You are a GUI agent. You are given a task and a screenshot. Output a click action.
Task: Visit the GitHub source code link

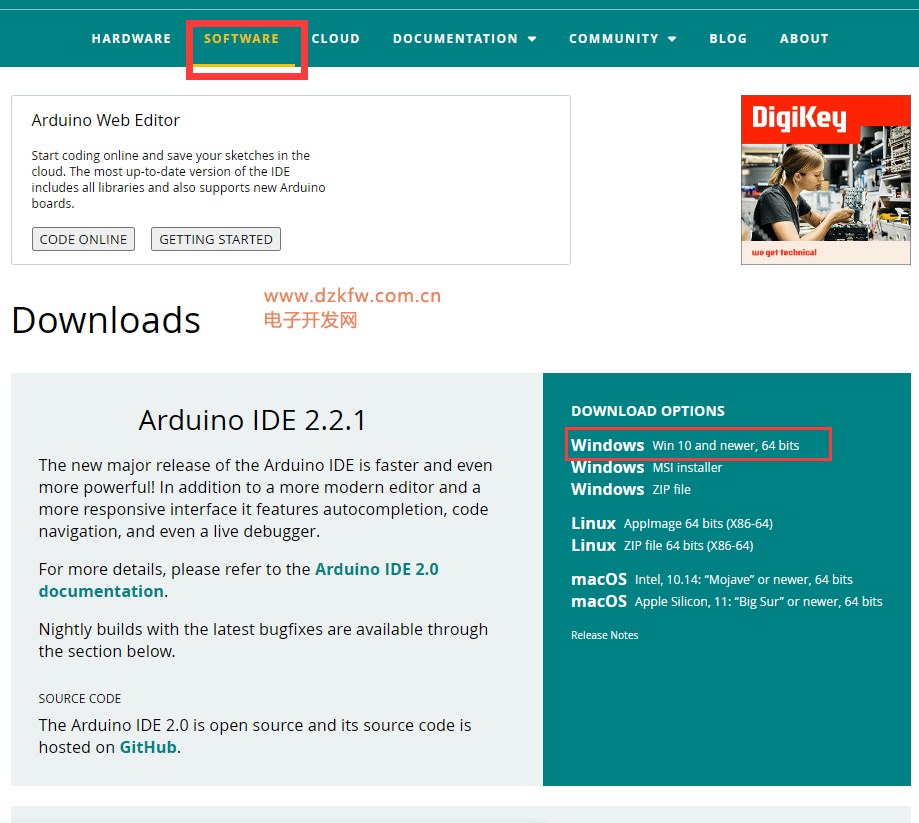click(x=148, y=747)
